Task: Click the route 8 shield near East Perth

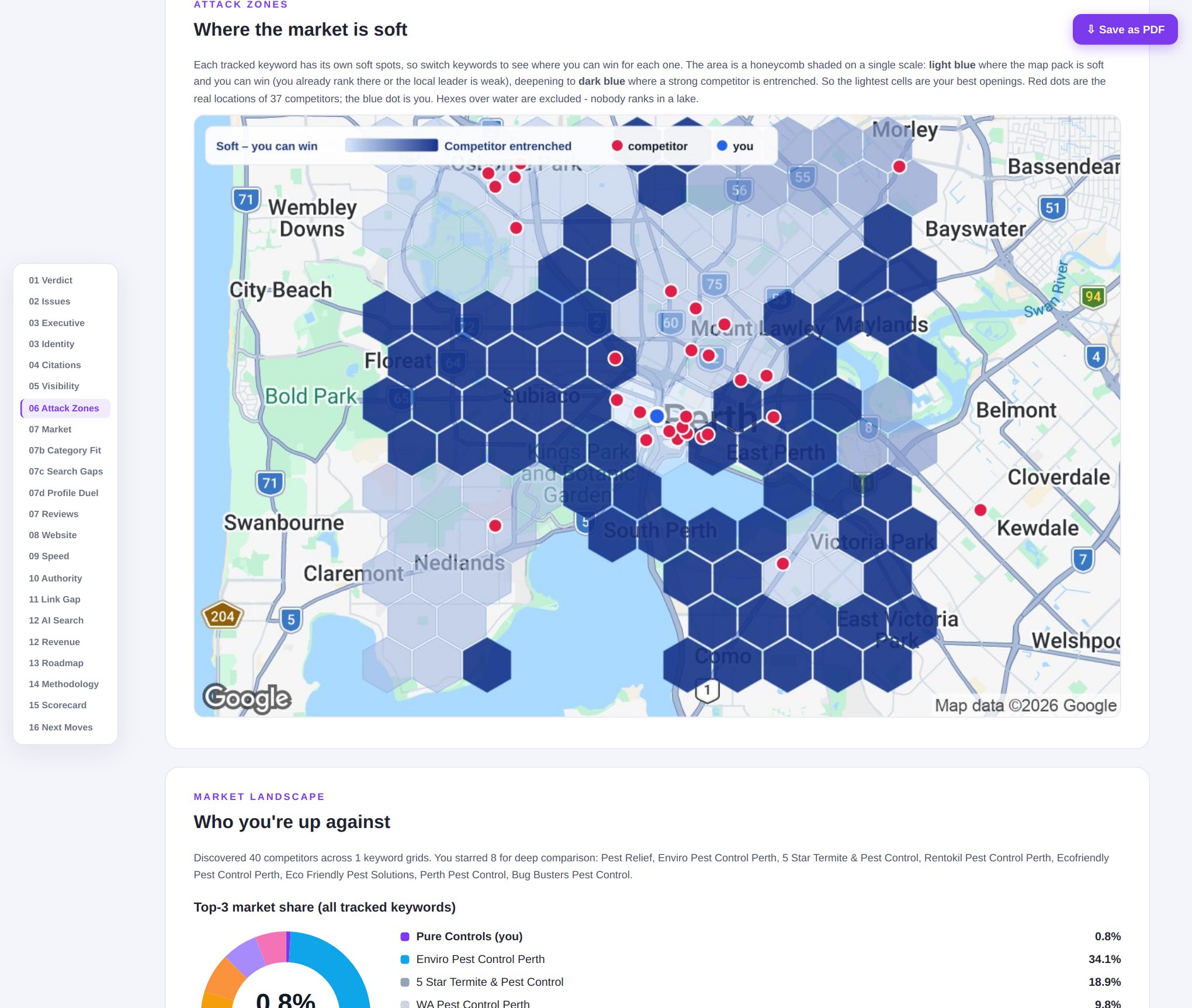Action: point(869,428)
